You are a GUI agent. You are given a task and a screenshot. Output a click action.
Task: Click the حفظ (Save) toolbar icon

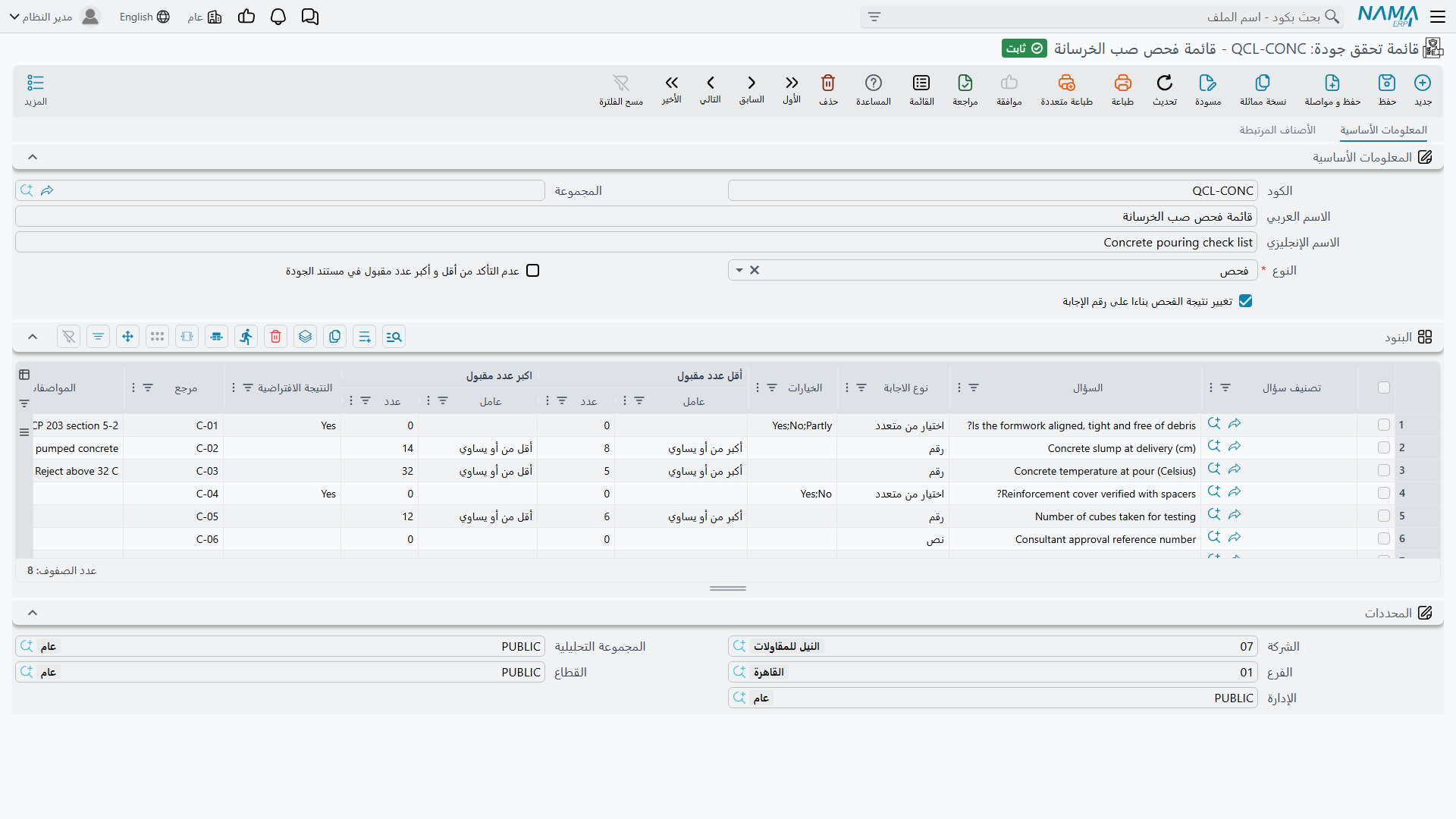pos(1387,83)
